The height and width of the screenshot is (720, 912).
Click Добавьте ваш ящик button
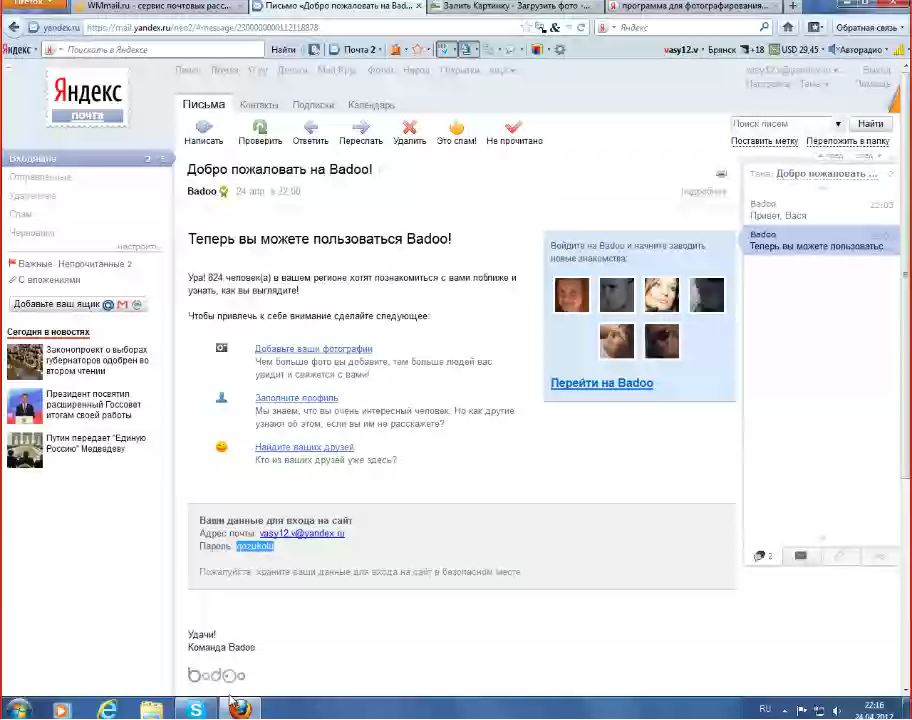point(78,304)
